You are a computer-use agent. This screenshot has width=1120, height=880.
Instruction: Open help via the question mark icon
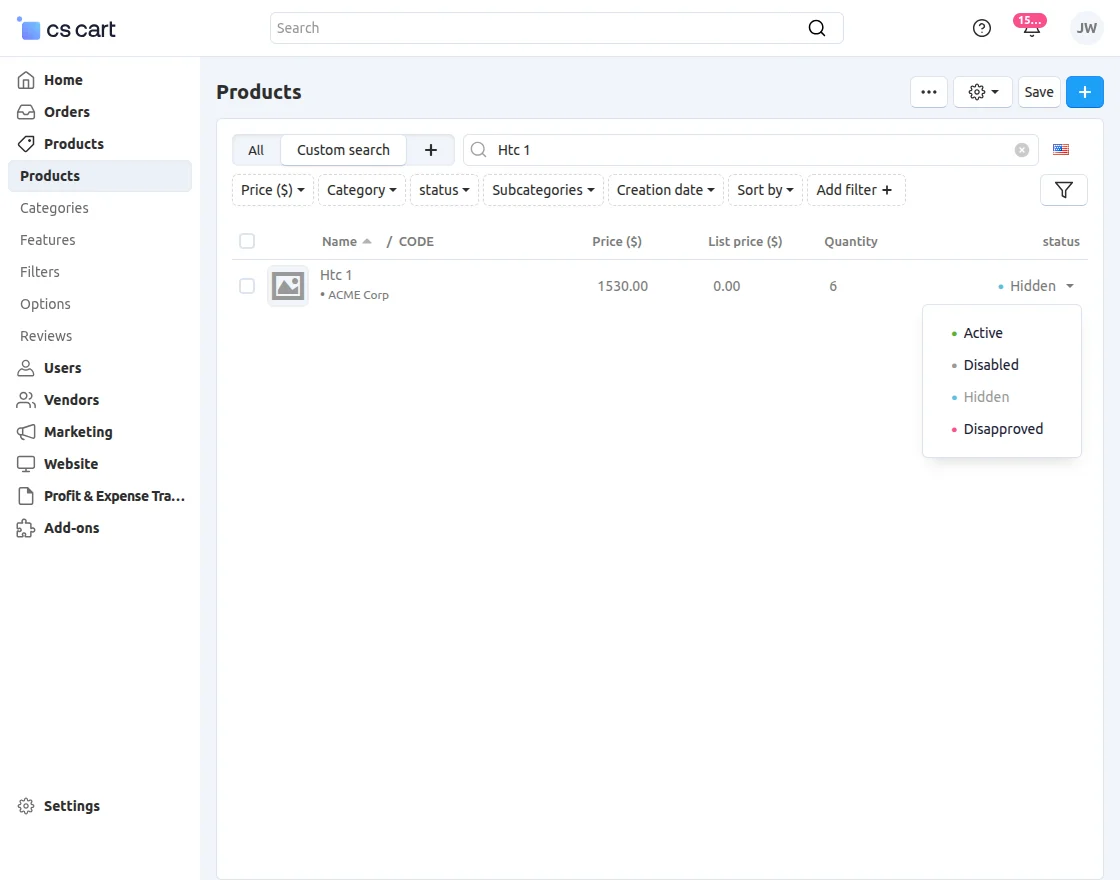click(981, 28)
